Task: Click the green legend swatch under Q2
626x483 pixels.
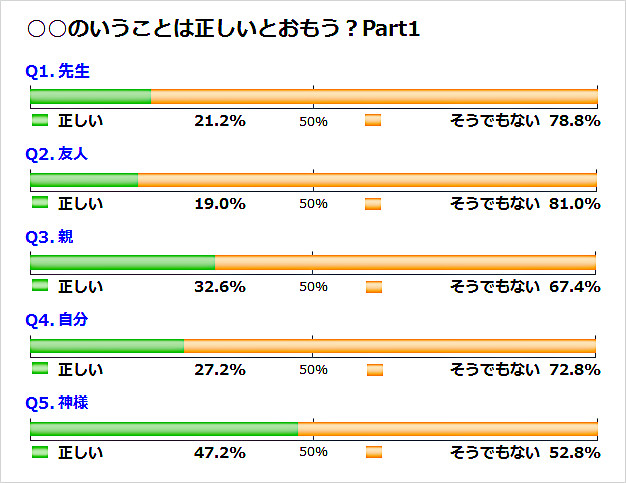Action: (x=40, y=203)
